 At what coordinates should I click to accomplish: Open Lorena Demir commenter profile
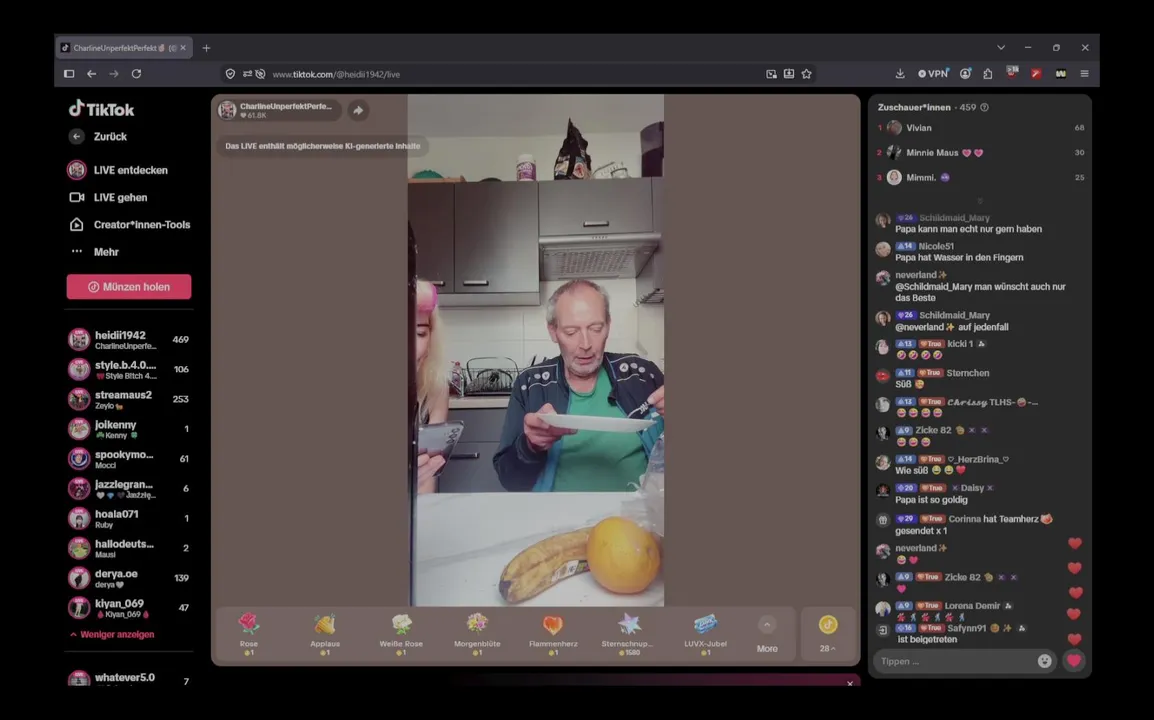click(972, 606)
